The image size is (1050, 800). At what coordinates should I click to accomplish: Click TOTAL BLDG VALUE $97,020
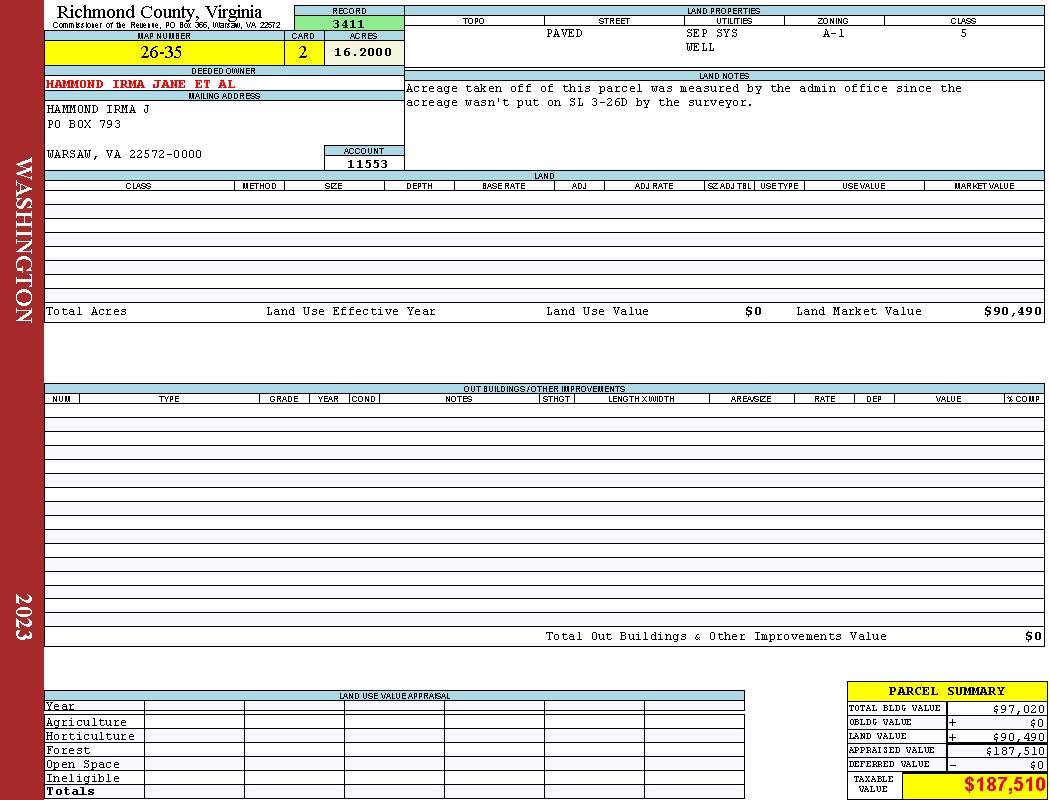1019,709
